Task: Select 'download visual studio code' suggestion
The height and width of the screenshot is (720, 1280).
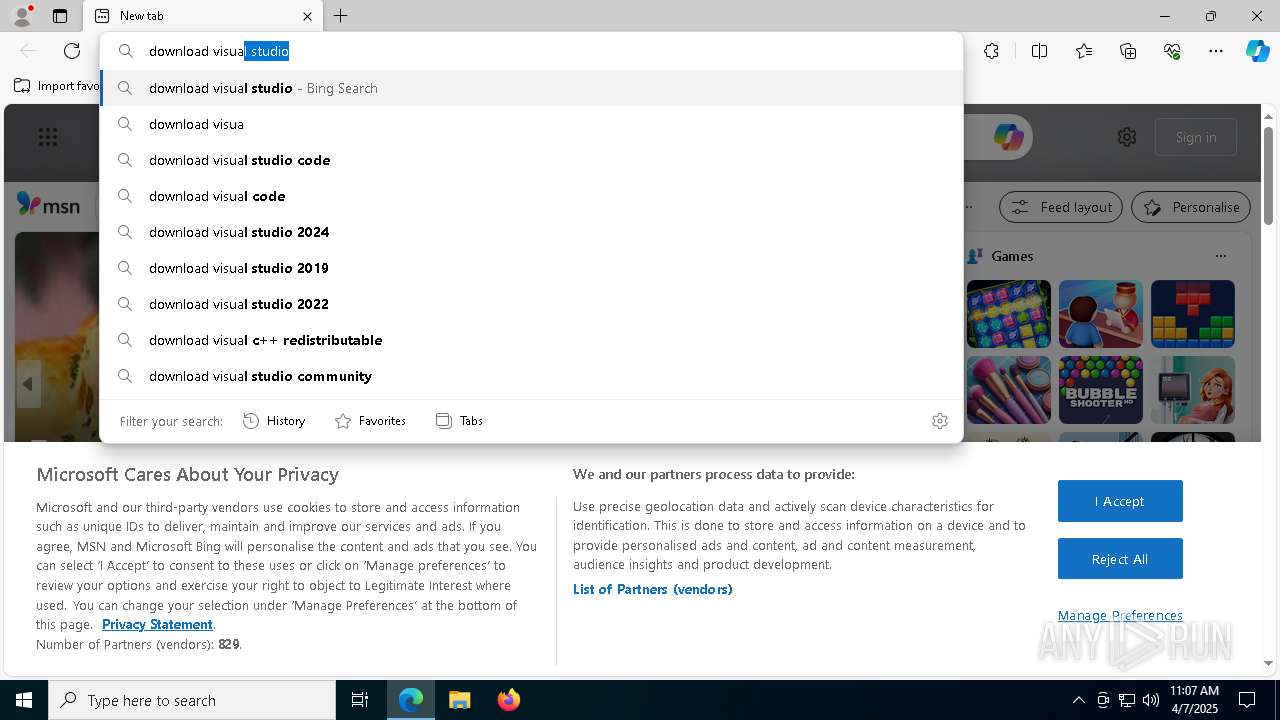Action: (531, 160)
